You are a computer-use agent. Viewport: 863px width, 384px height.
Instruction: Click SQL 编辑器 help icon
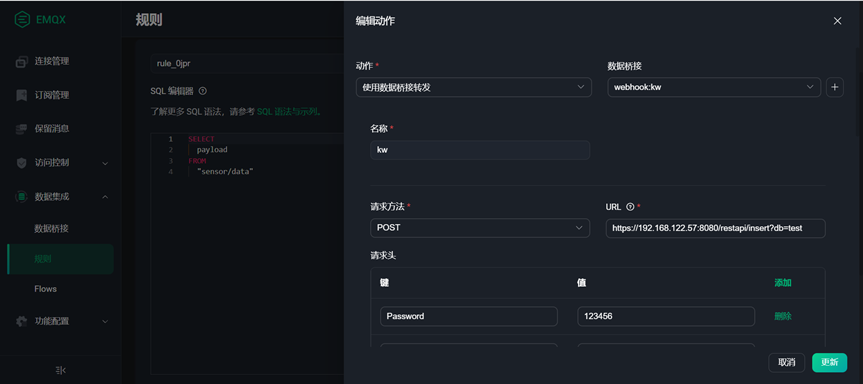click(x=203, y=91)
